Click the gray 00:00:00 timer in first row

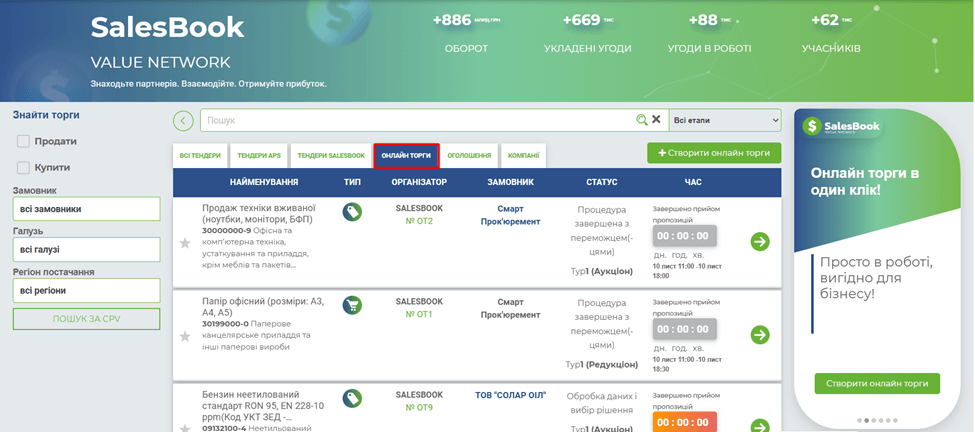click(x=684, y=236)
